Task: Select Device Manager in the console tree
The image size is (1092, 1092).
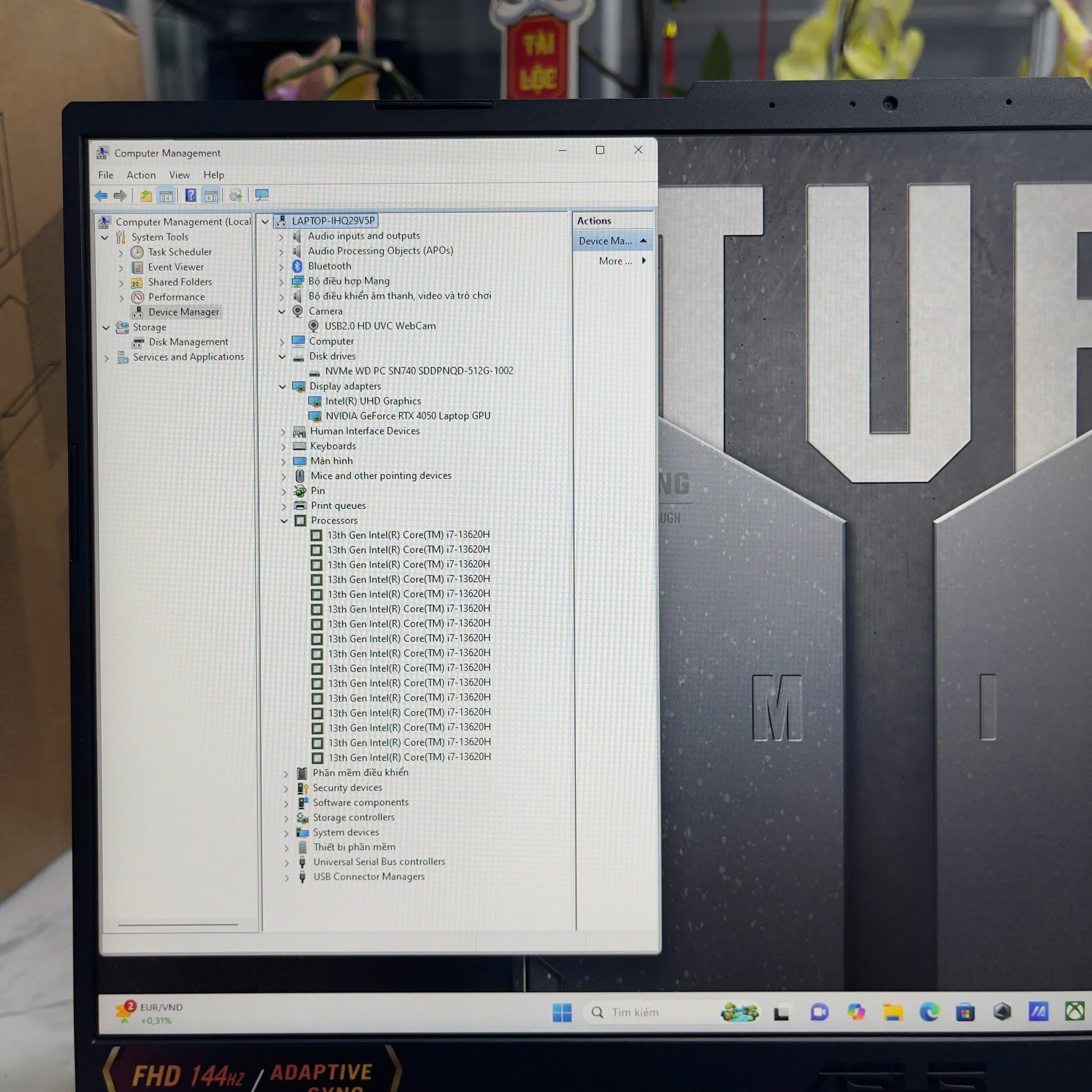Action: pos(184,312)
